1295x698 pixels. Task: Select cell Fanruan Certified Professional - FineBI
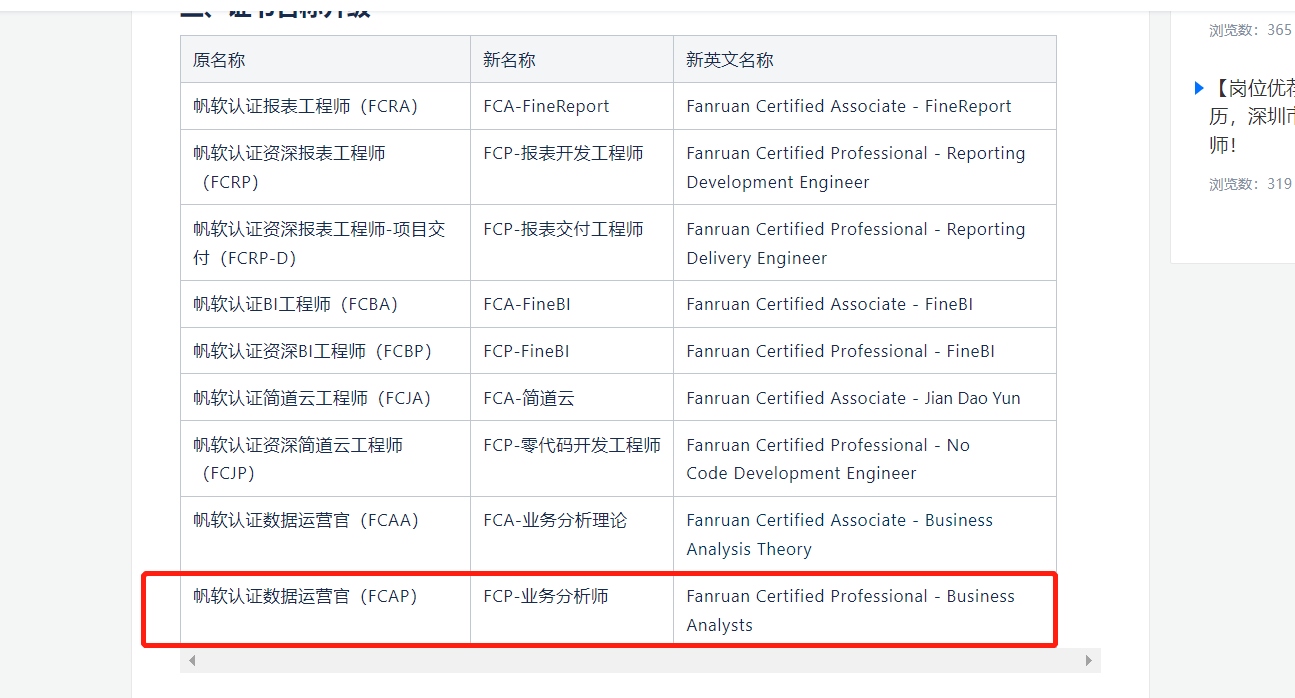(865, 351)
